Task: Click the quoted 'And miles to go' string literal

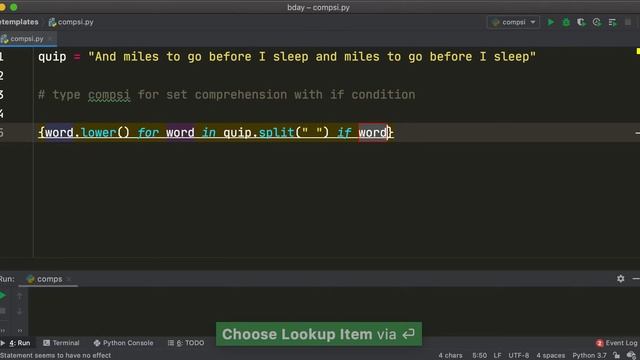Action: tap(312, 57)
